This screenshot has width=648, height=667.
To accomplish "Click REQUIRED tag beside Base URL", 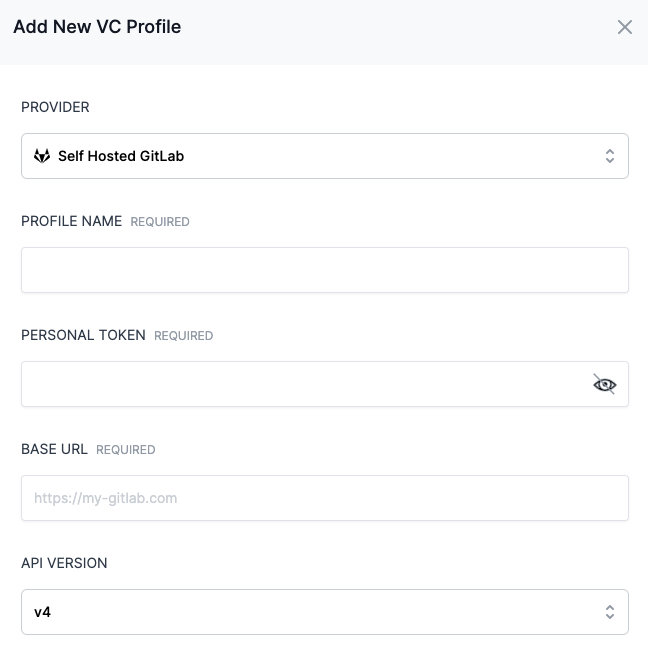I will point(125,450).
